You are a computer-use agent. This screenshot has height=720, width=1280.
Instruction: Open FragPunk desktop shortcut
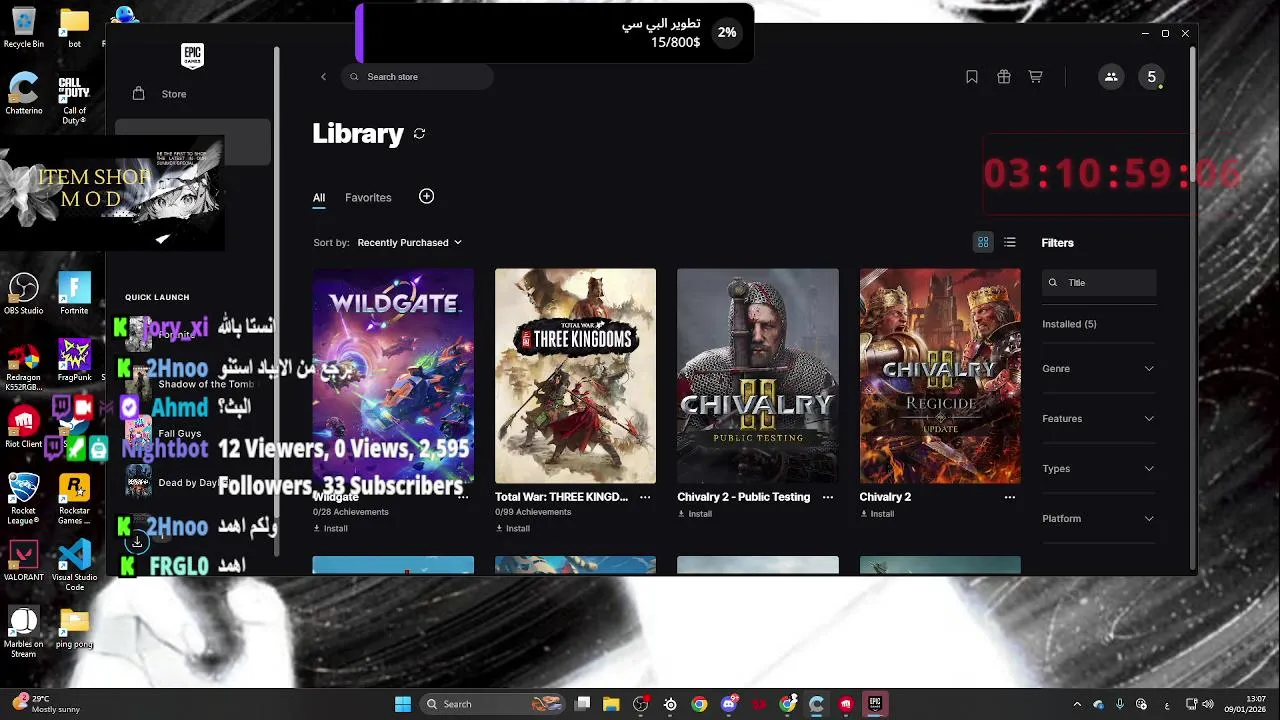[x=74, y=362]
